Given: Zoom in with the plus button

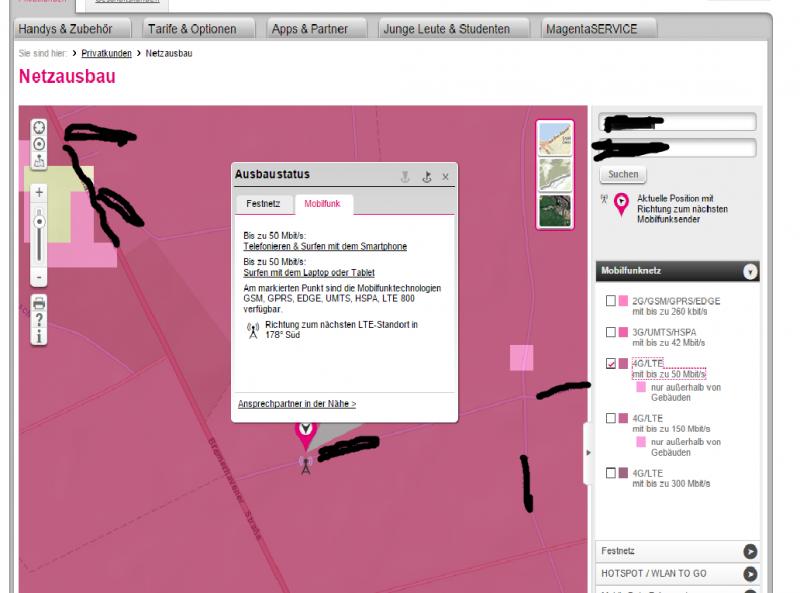Looking at the screenshot, I should (x=39, y=192).
